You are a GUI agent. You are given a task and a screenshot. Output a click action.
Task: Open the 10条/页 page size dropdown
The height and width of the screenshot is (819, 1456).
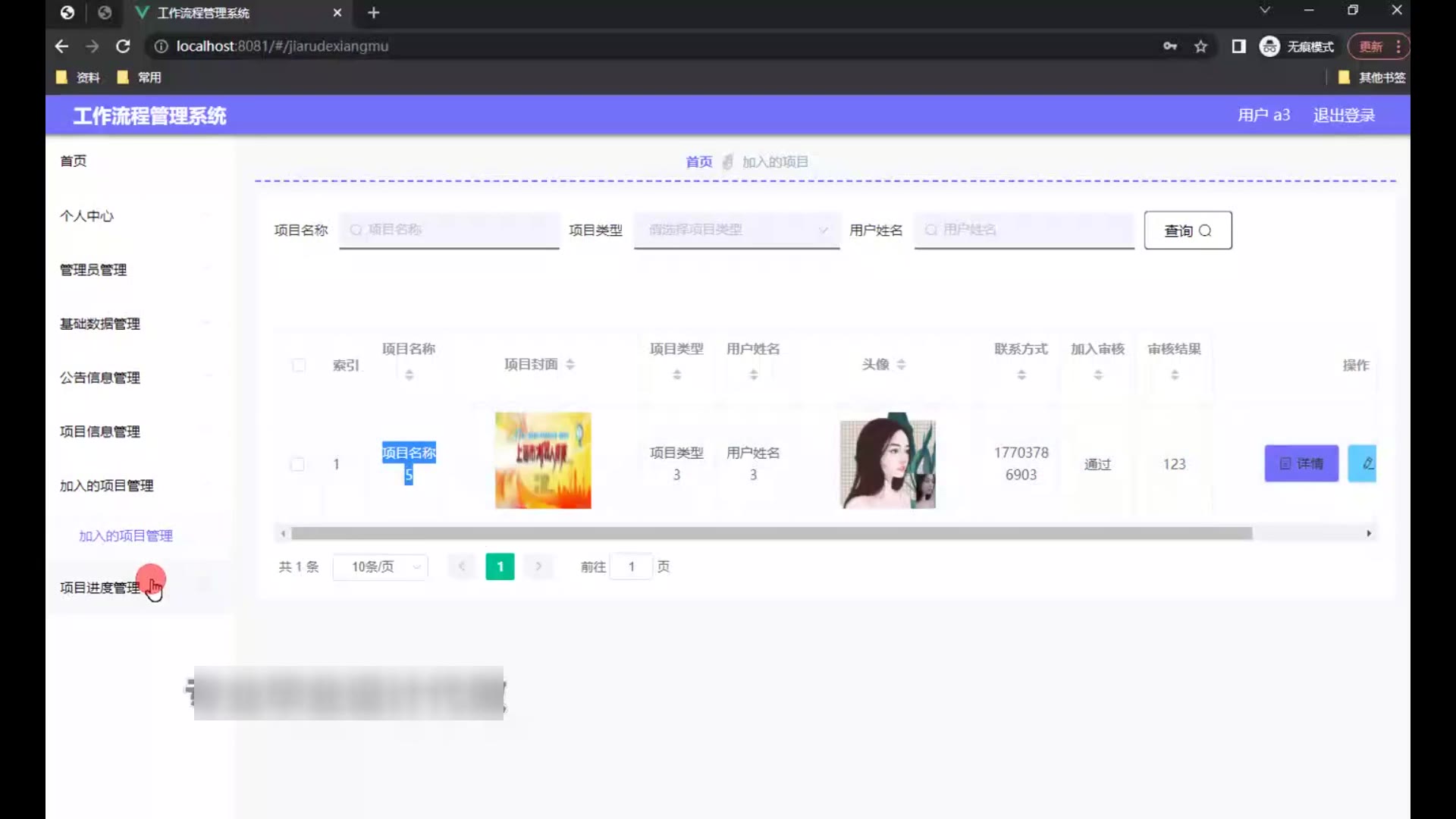[381, 566]
